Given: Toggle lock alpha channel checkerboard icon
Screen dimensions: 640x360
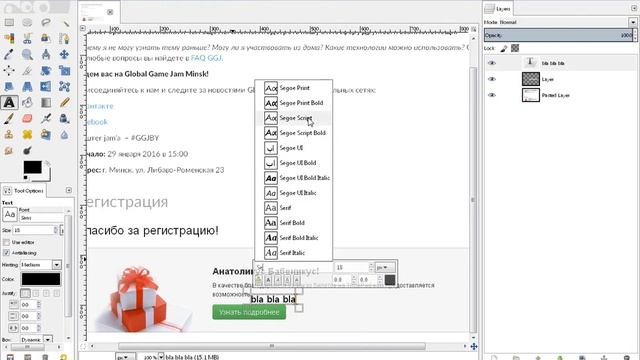Looking at the screenshot, I should point(515,48).
